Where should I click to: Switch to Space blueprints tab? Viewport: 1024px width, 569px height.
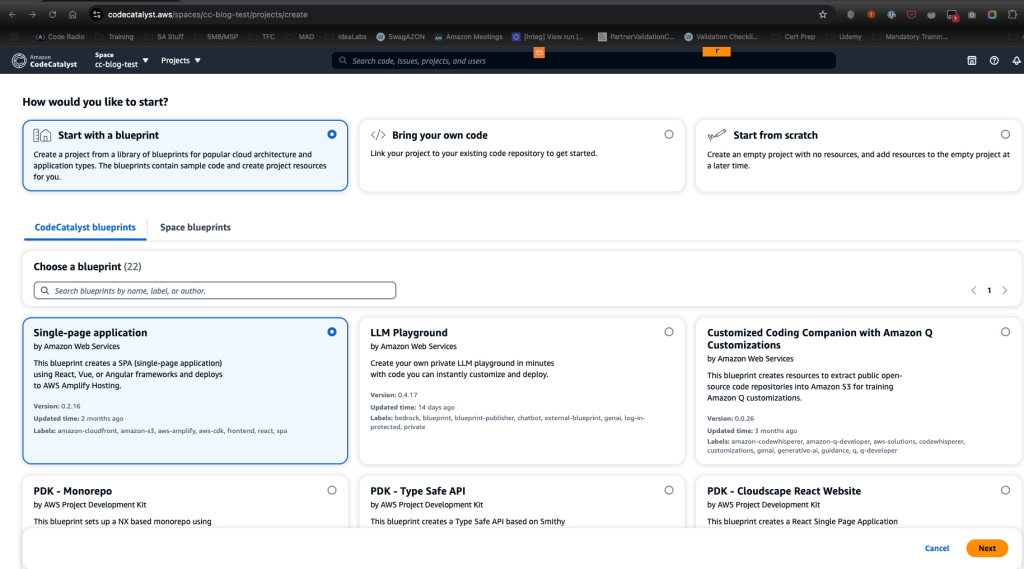(195, 227)
